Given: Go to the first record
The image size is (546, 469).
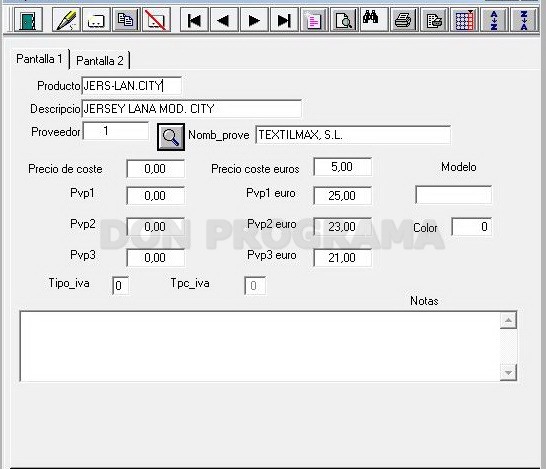Looking at the screenshot, I should pos(194,20).
